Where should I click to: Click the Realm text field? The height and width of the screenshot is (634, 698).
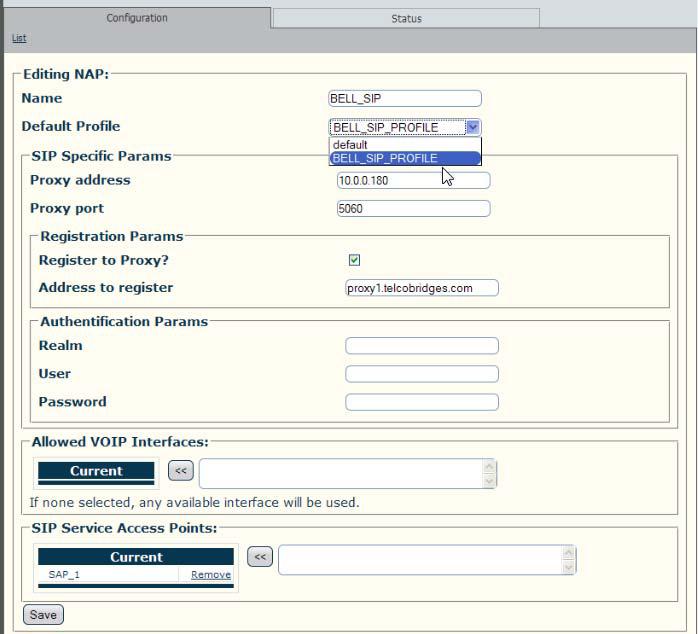422,345
